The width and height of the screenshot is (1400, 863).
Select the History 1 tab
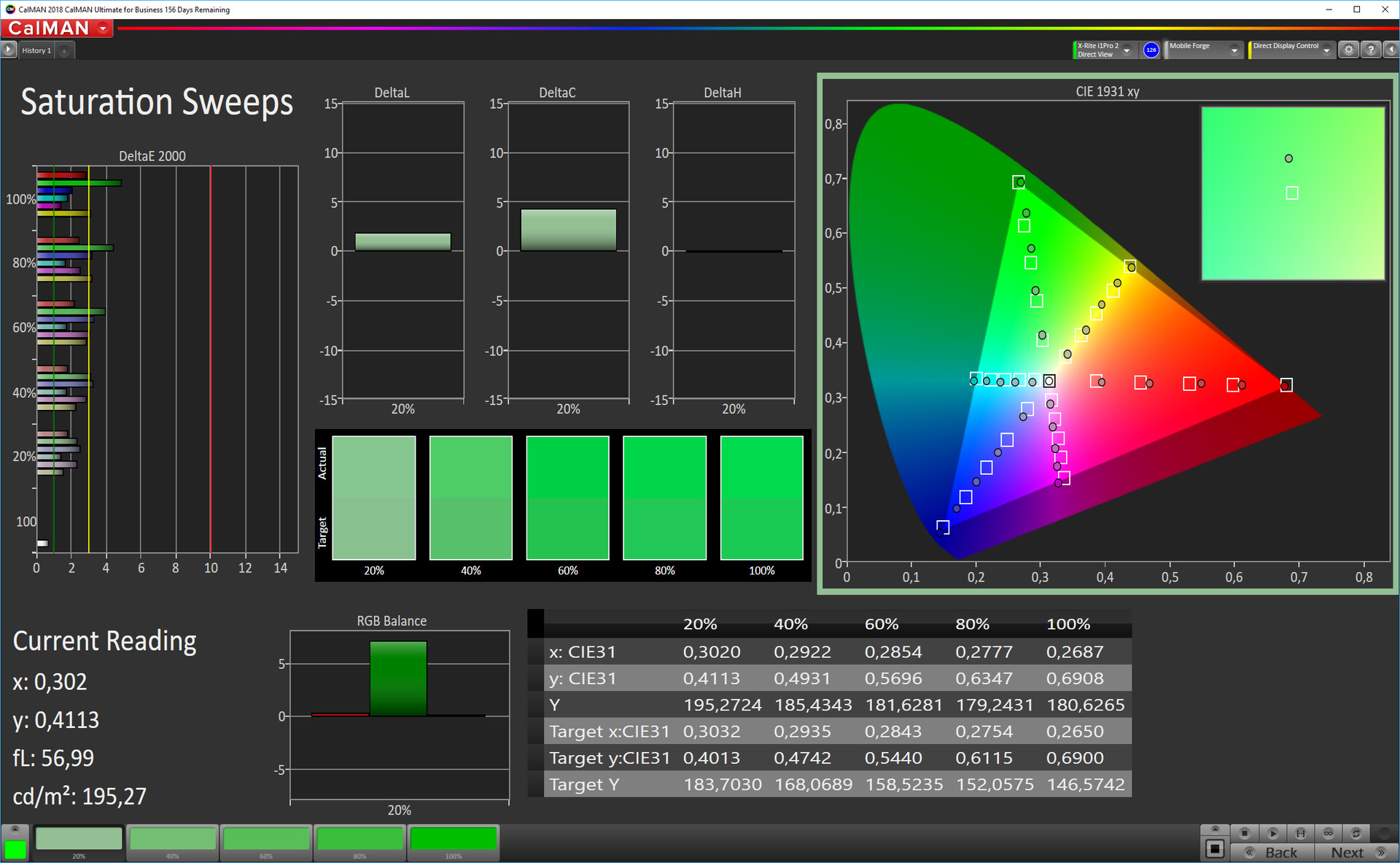pos(36,50)
